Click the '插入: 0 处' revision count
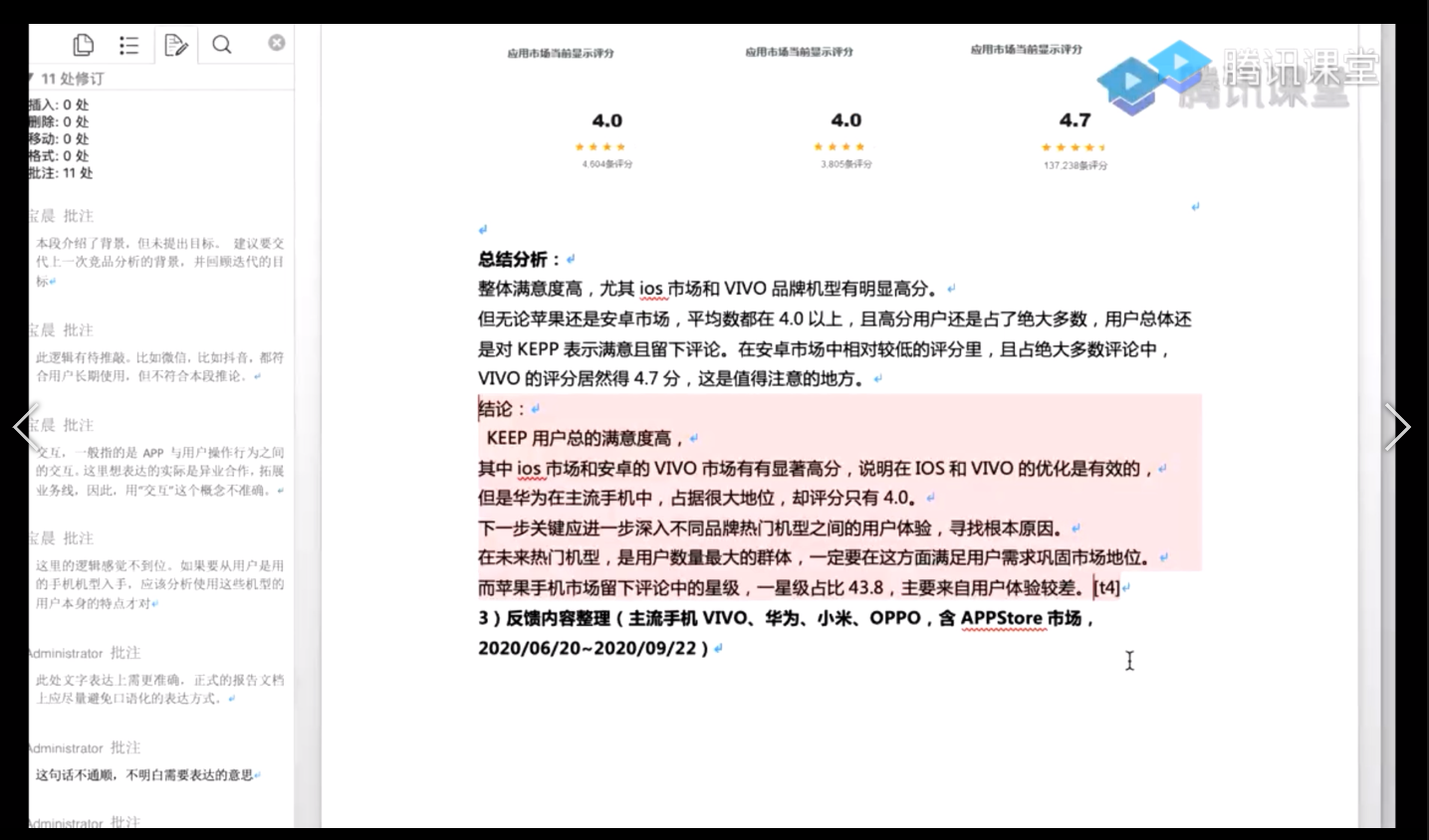Image resolution: width=1429 pixels, height=840 pixels. (59, 105)
